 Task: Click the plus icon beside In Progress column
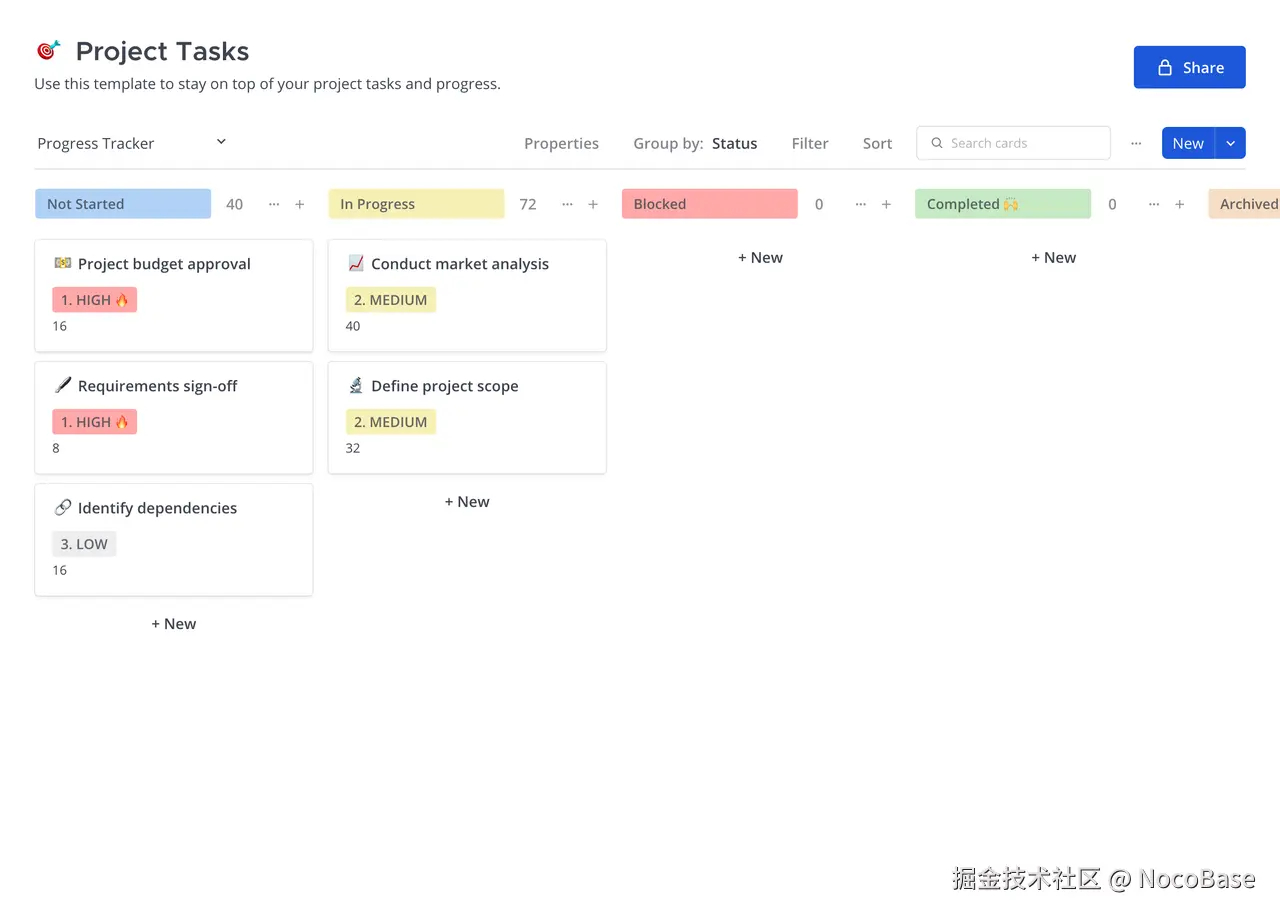(593, 204)
